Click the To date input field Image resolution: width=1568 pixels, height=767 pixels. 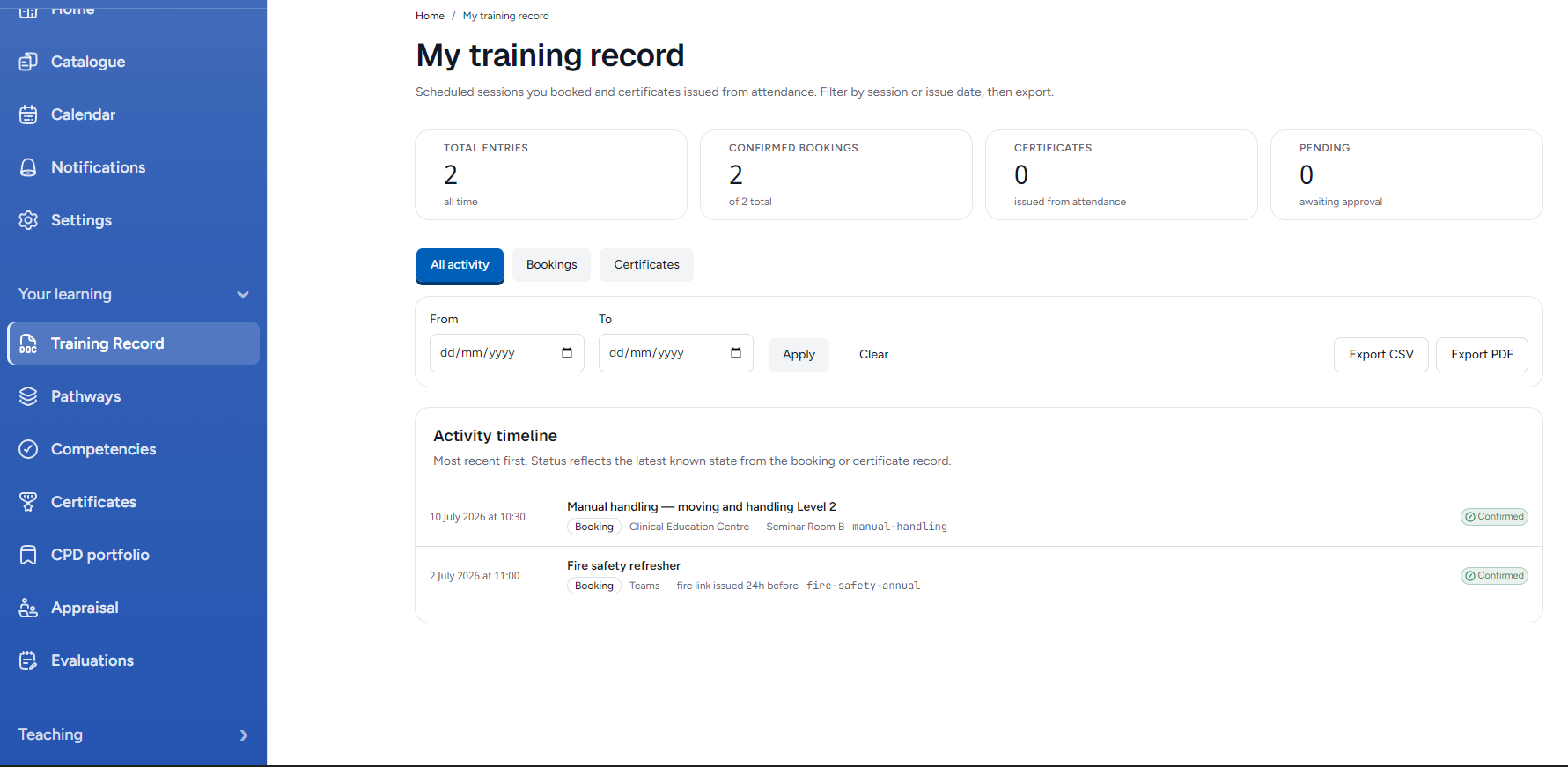[x=676, y=353]
